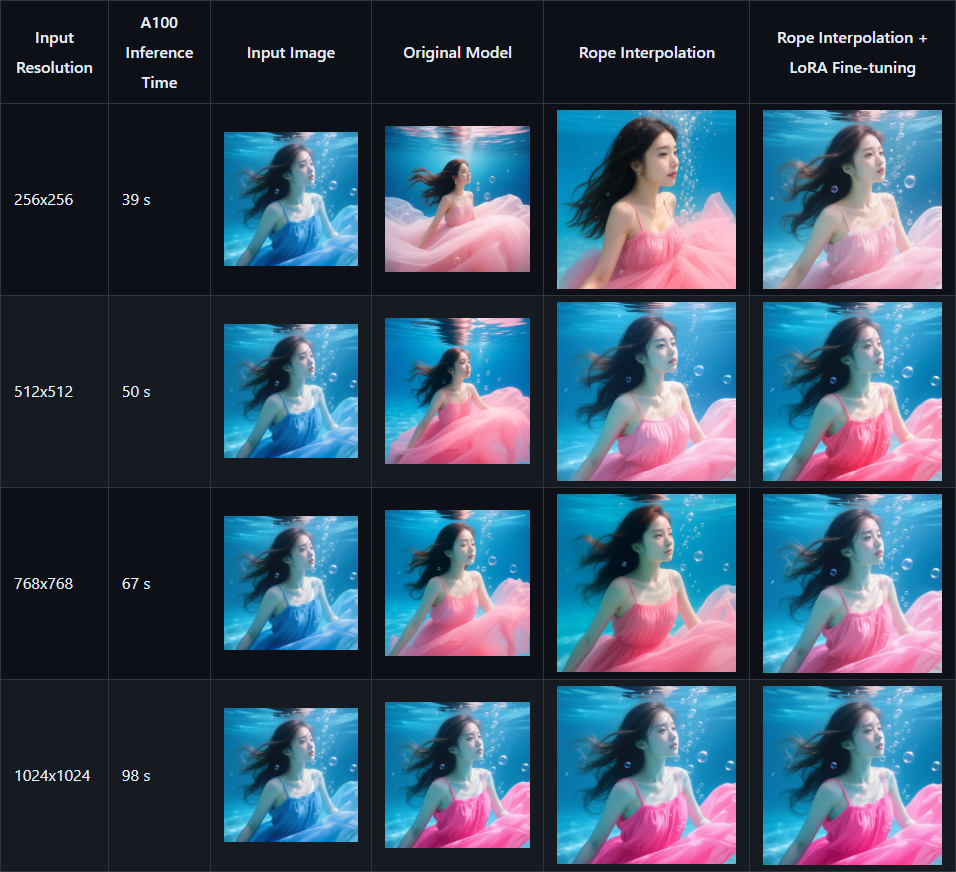The image size is (956, 872).
Task: Open the 512x512 row Rope Interpolation image
Action: (x=646, y=391)
